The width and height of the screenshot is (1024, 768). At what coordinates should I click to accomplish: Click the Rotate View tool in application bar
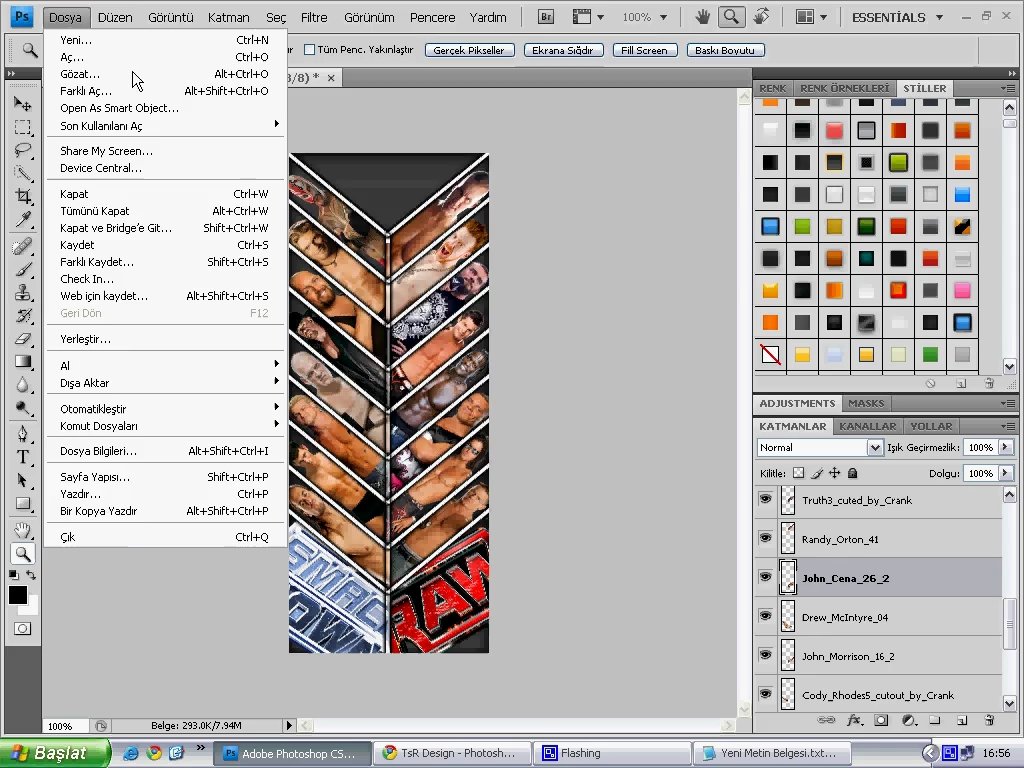[x=761, y=17]
